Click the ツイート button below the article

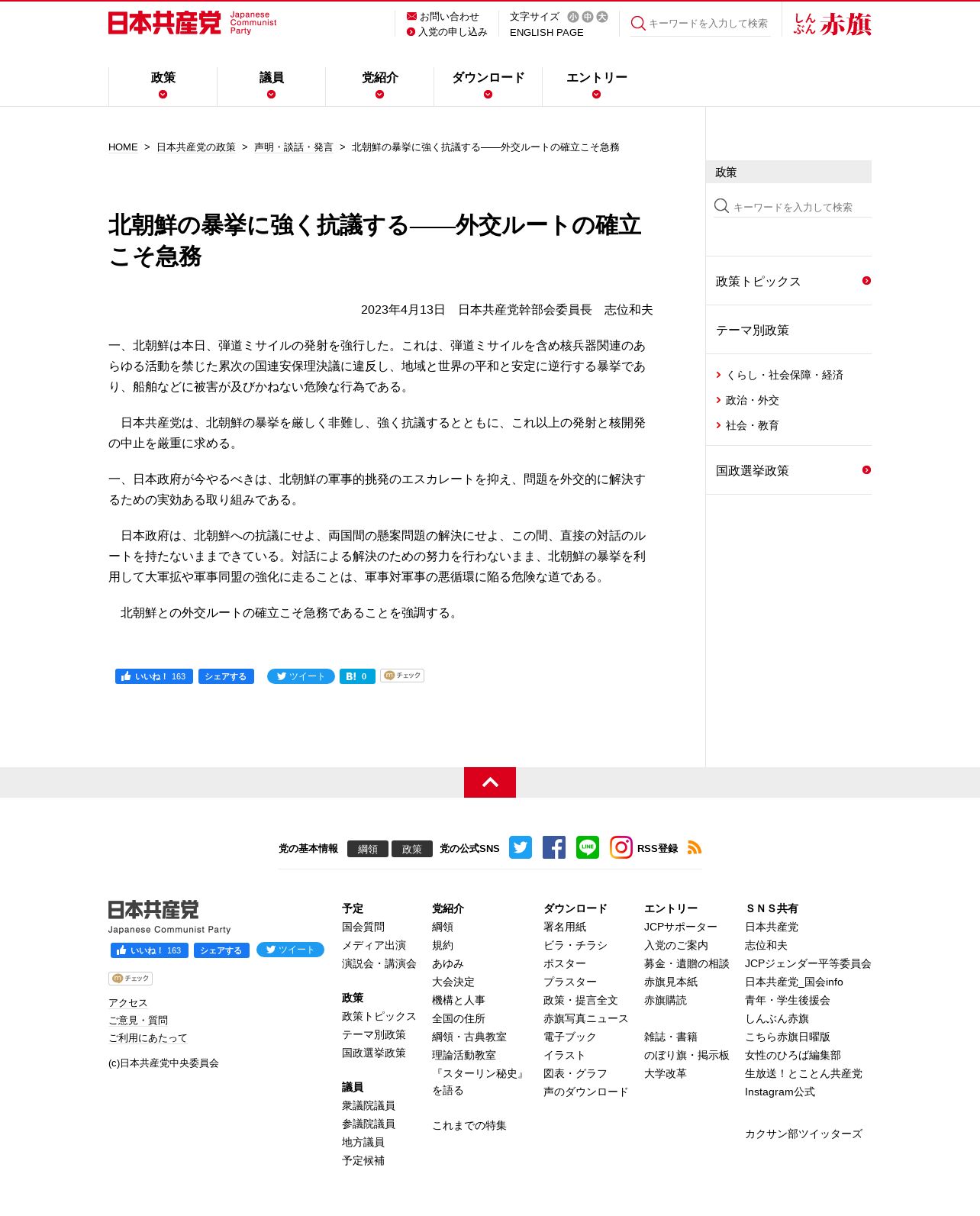(x=301, y=676)
